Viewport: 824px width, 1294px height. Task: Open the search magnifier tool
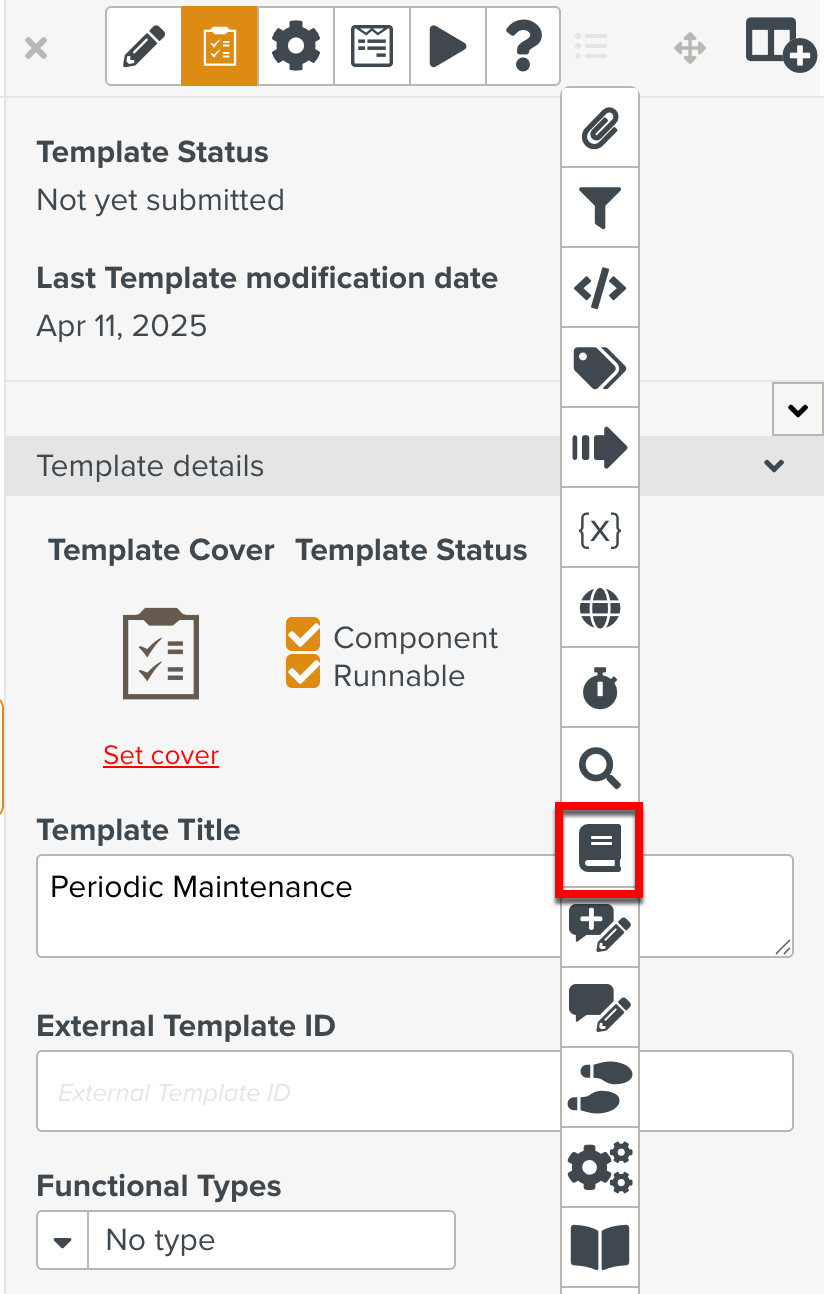tap(599, 767)
